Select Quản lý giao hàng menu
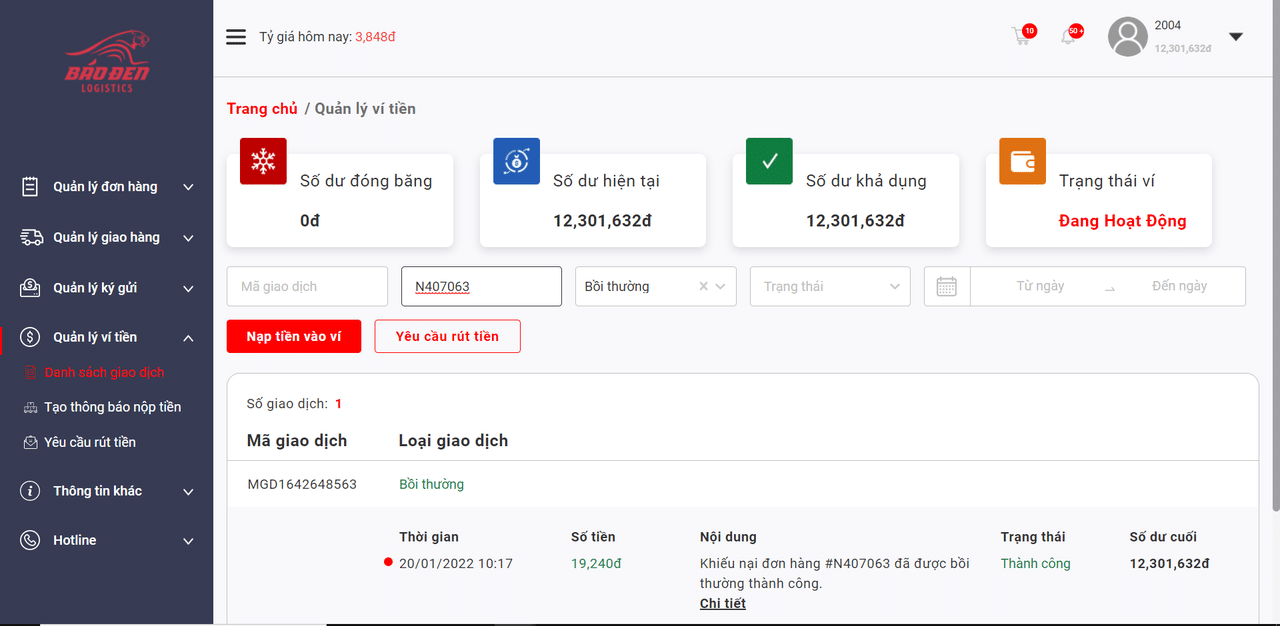Screen dimensions: 1280x626 tap(106, 237)
